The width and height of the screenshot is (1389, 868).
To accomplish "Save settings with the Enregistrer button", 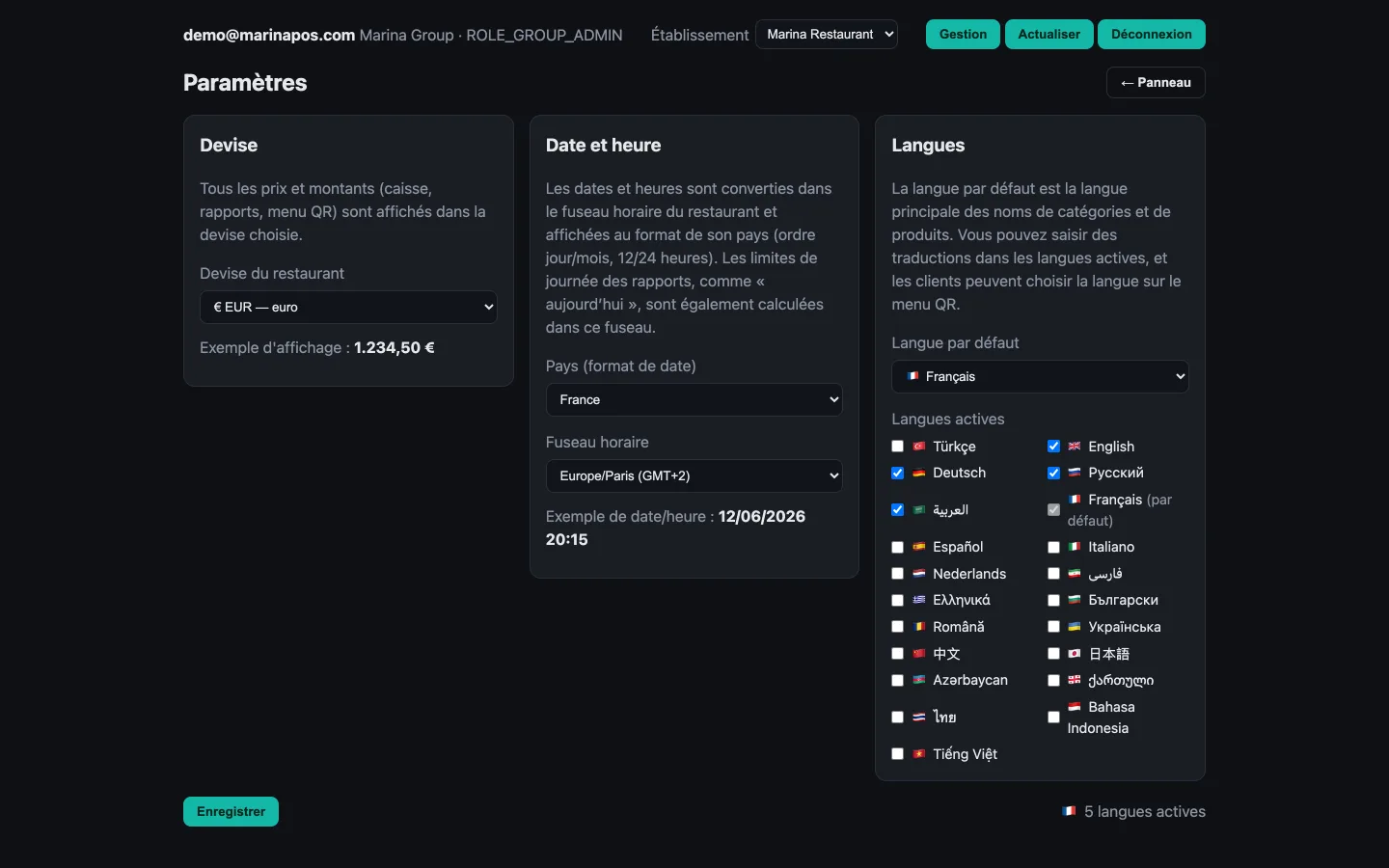I will [231, 812].
